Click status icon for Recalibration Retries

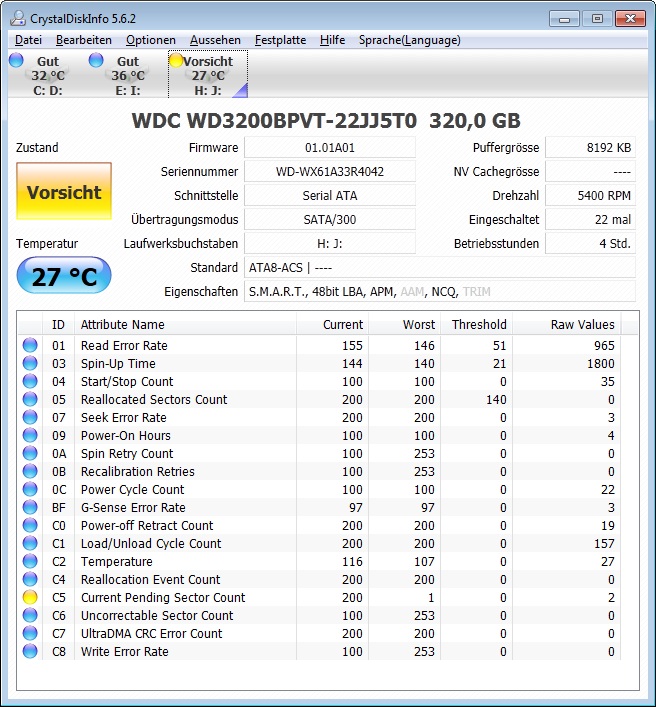(x=30, y=471)
